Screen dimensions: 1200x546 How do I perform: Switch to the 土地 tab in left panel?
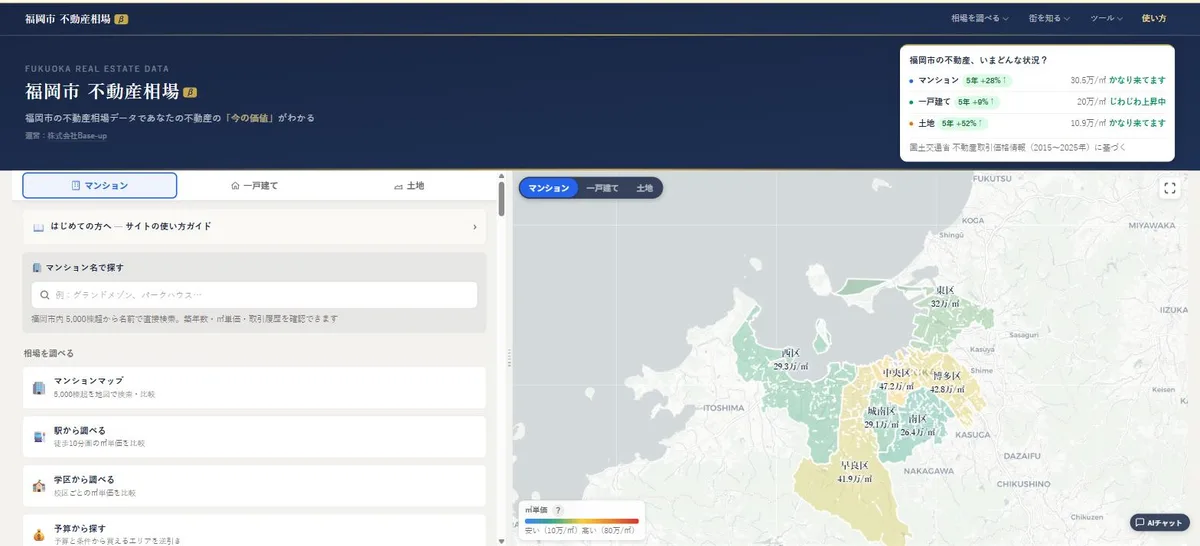(409, 185)
